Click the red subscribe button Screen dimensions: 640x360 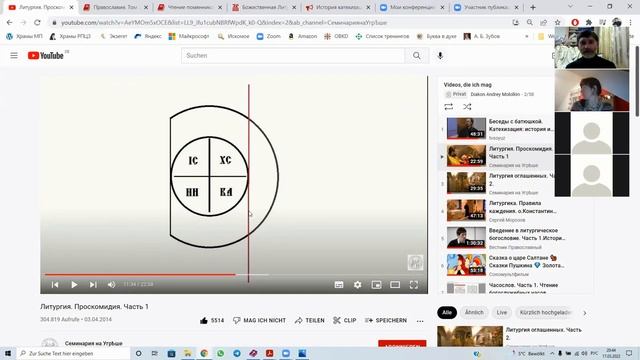click(x=402, y=344)
